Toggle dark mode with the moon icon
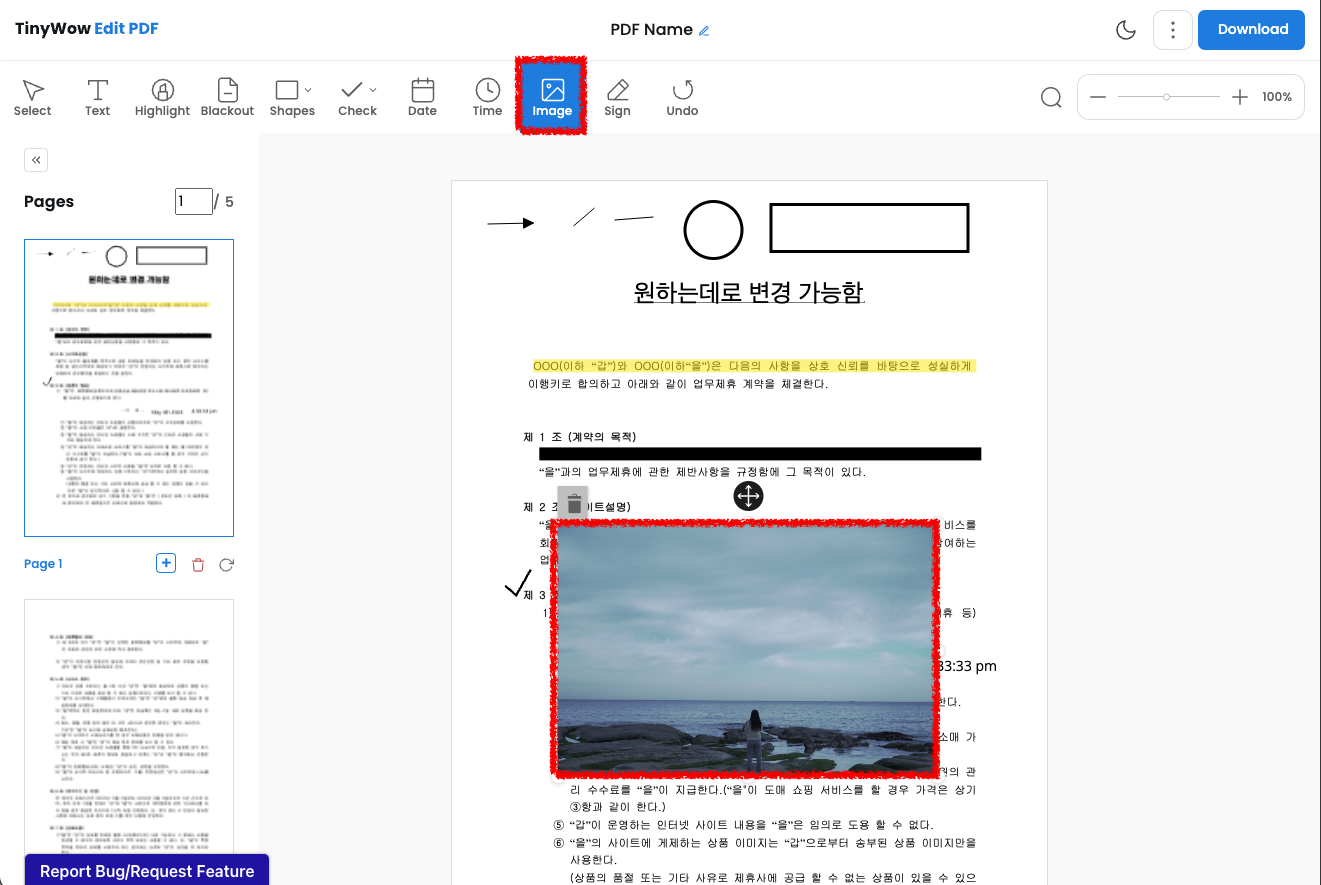Screen dimensions: 1321x885 click(x=1126, y=30)
